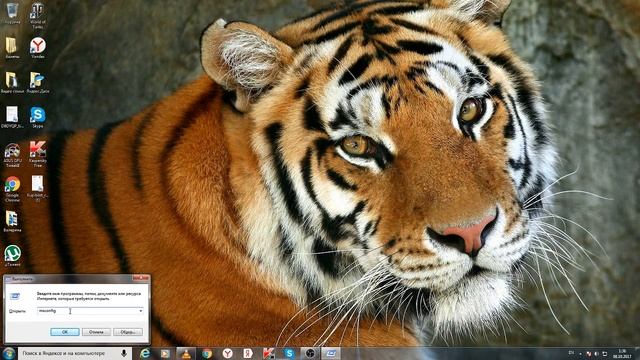Launch World of Tanks desktop shortcut
The width and height of the screenshot is (640, 360).
[38, 16]
